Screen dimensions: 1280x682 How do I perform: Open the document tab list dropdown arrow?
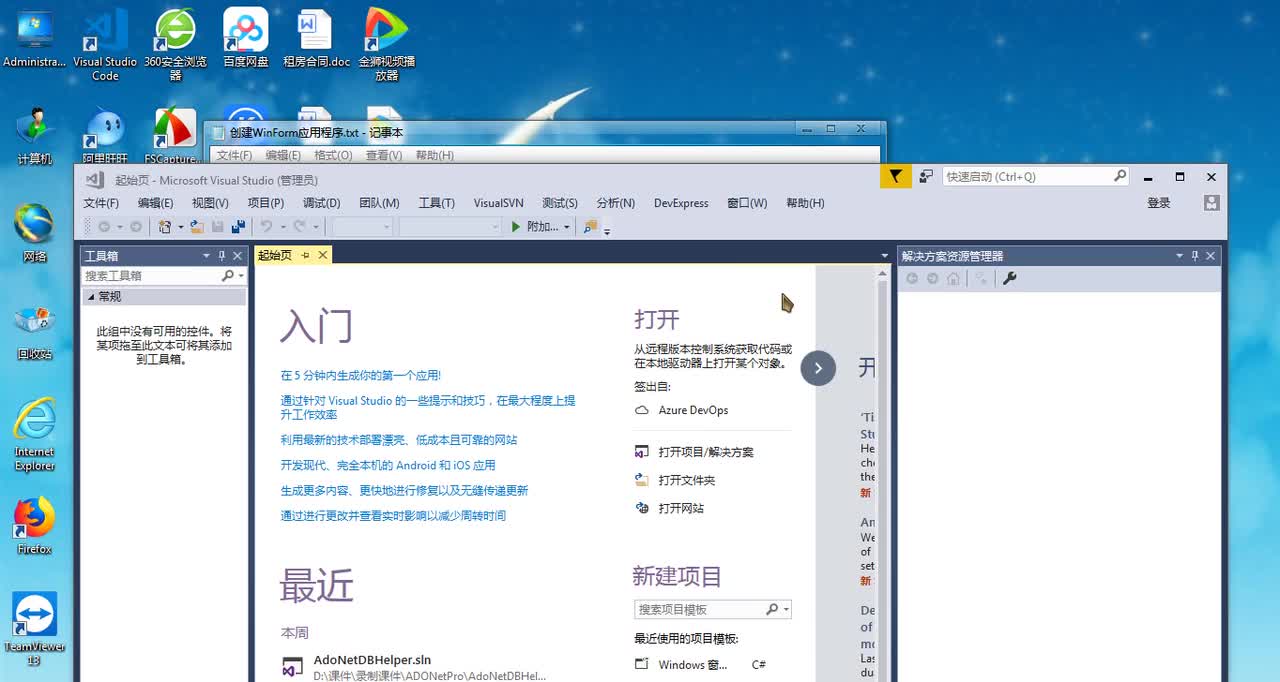[x=884, y=256]
